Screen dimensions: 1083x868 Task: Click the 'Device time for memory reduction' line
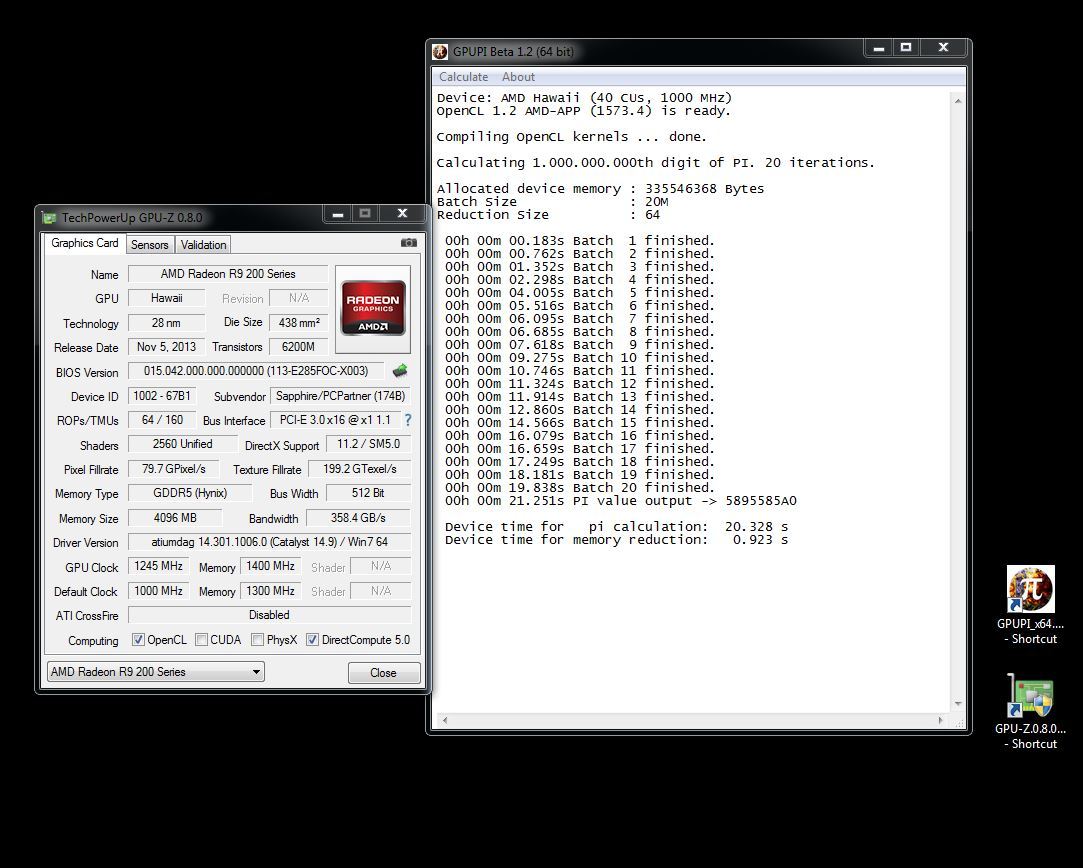[616, 539]
